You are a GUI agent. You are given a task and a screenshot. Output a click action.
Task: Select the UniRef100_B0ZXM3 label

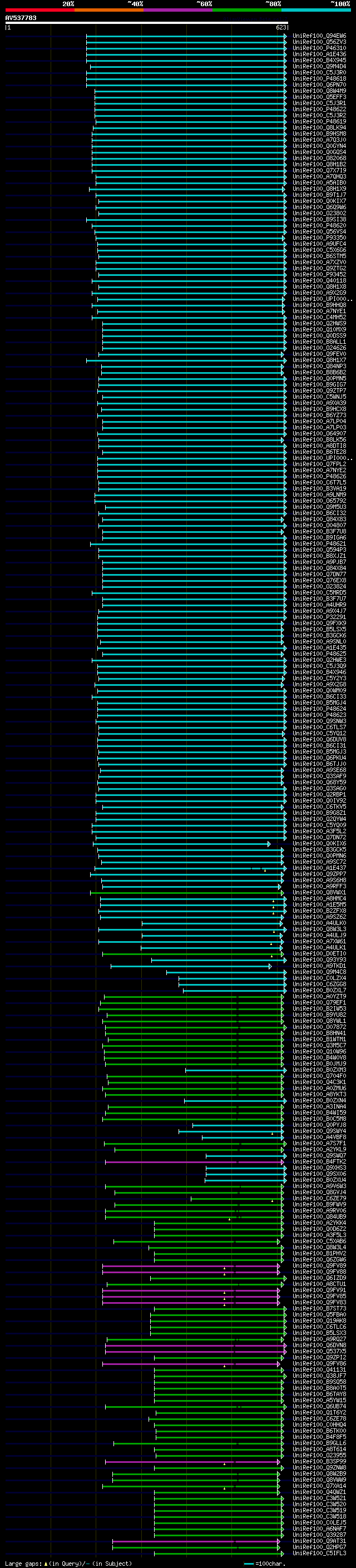(x=319, y=1070)
